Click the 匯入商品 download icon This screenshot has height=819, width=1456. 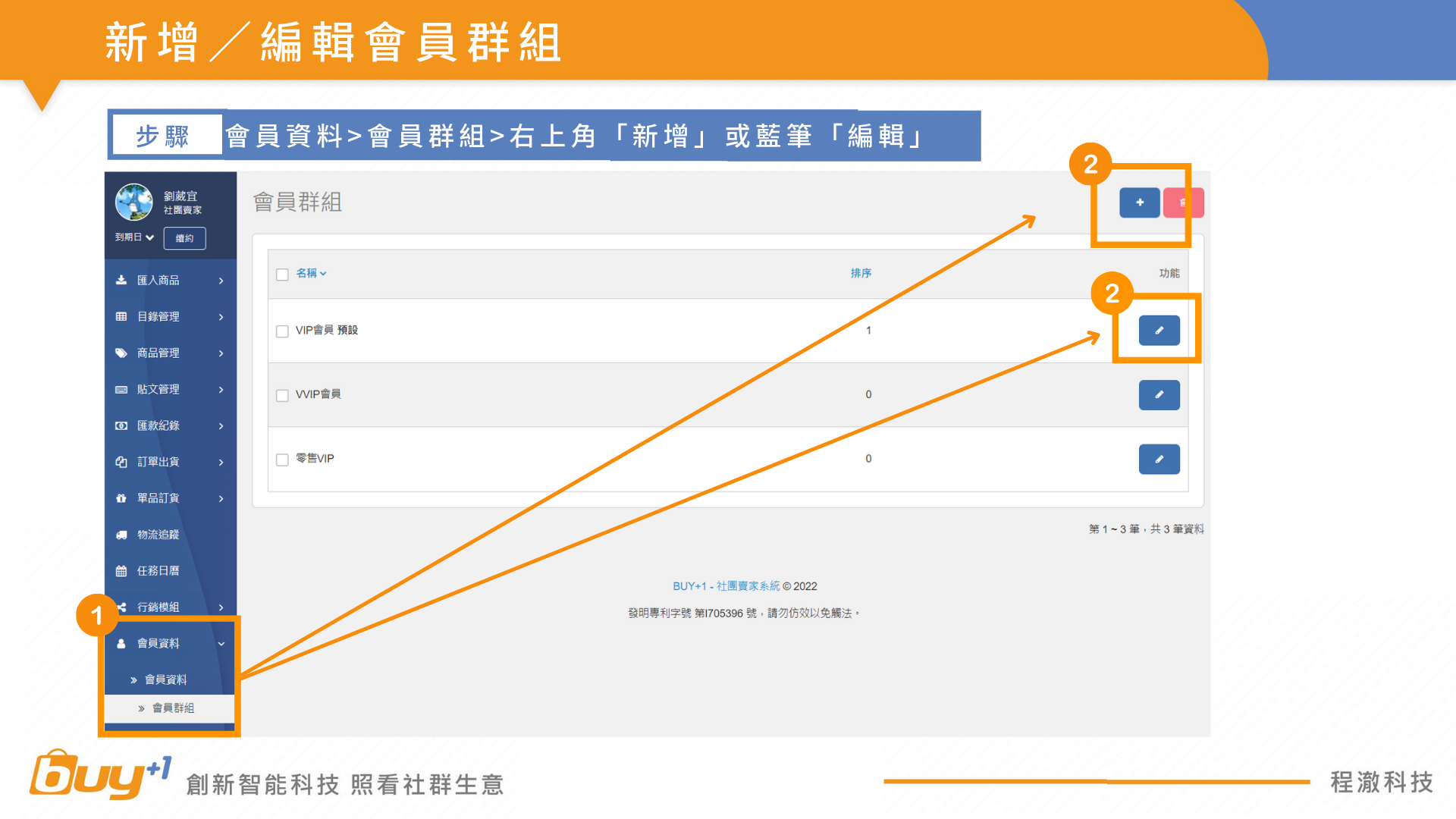(121, 280)
